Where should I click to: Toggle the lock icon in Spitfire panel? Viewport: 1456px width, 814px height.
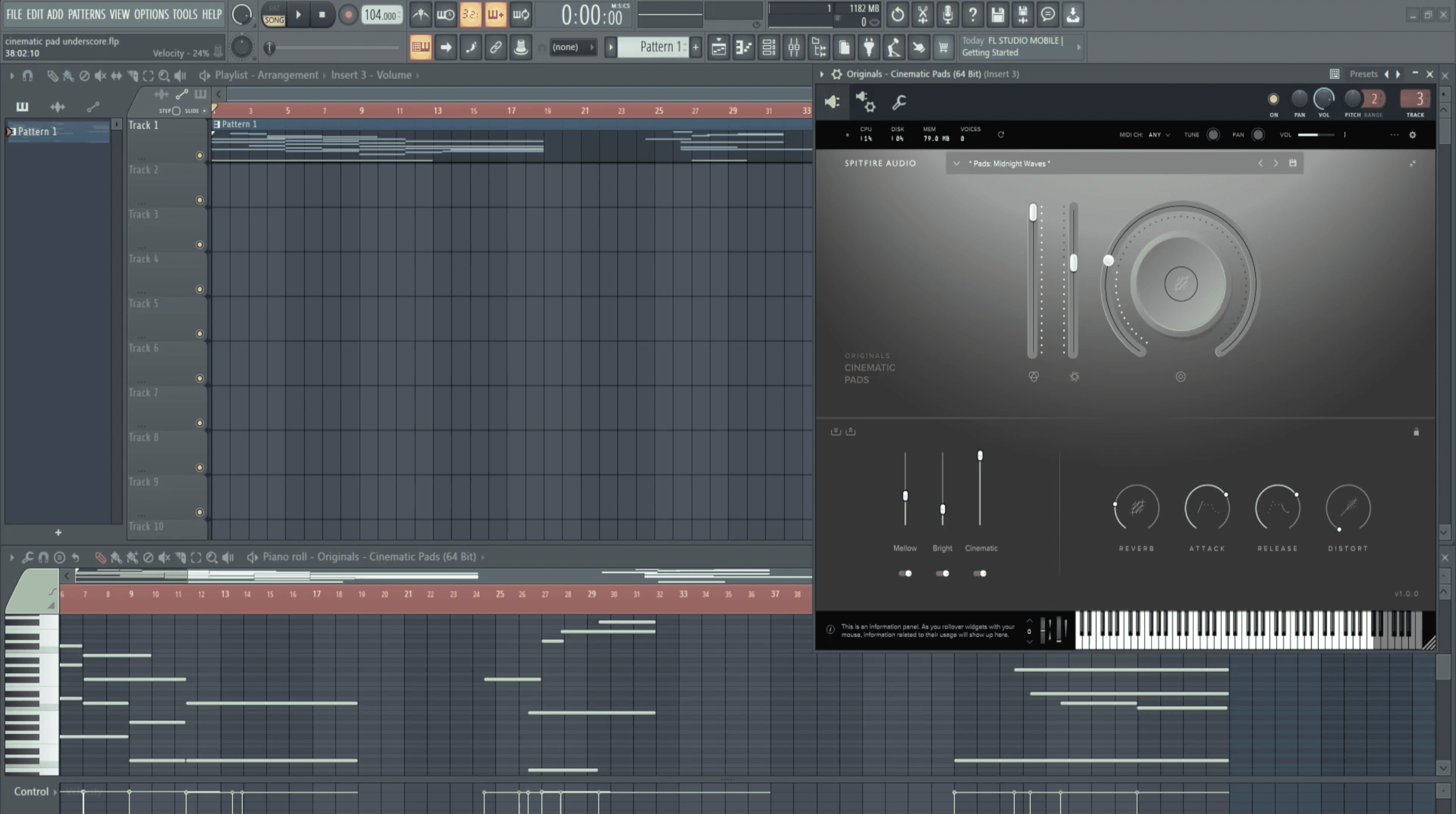point(1417,432)
